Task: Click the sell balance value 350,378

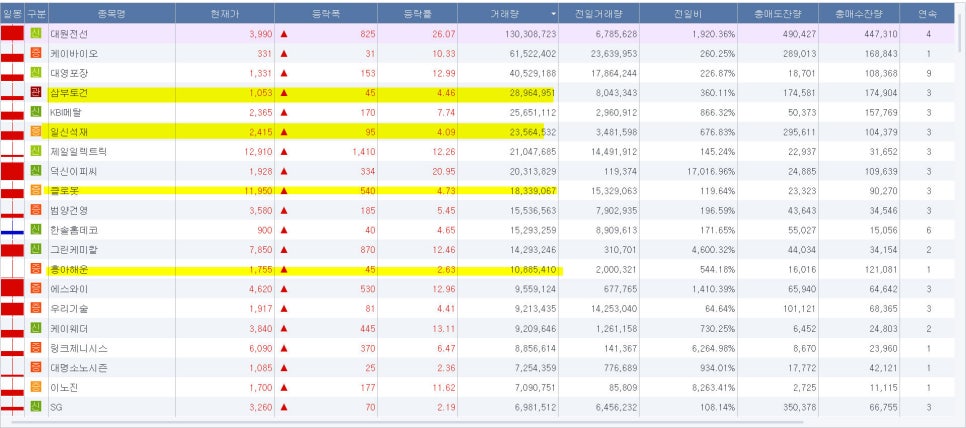Action: [x=801, y=407]
